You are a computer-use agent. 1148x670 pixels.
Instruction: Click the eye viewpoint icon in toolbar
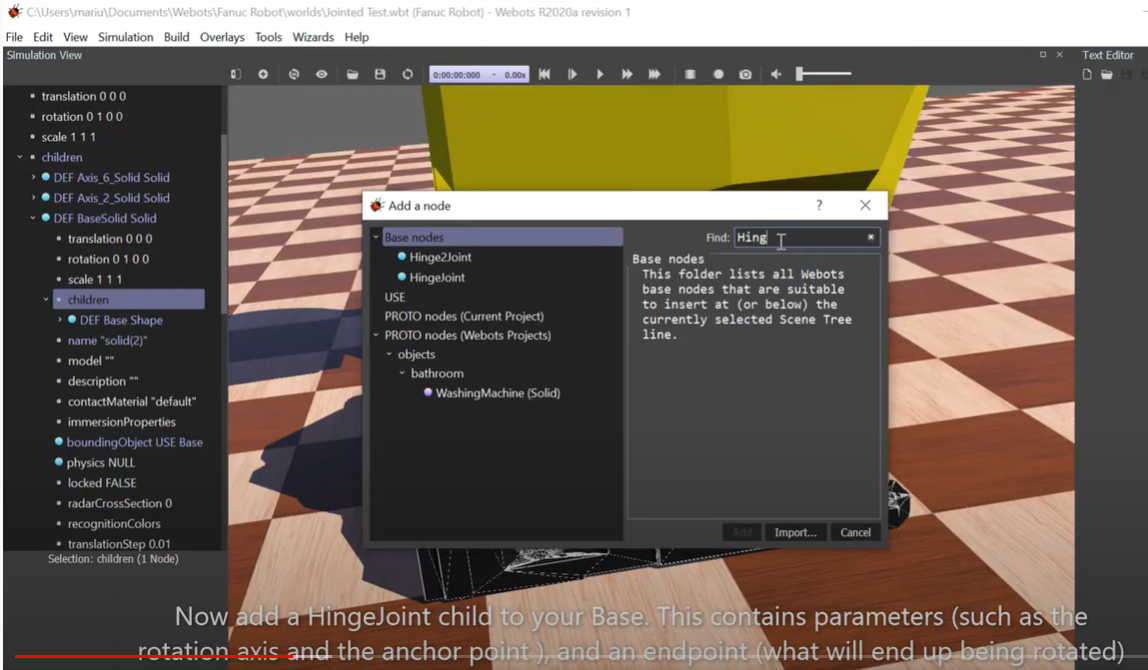click(x=321, y=74)
